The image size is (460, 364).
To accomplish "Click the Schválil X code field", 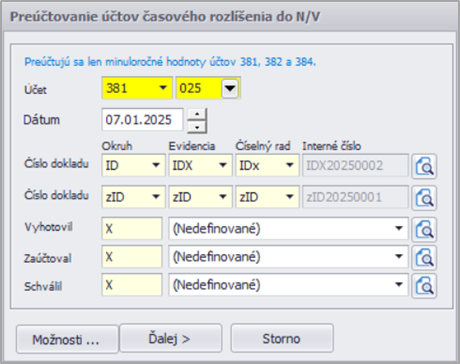I will (132, 285).
